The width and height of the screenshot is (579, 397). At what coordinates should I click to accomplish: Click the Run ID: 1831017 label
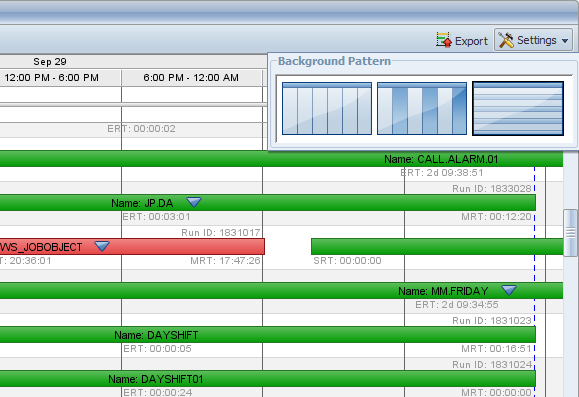click(x=221, y=233)
